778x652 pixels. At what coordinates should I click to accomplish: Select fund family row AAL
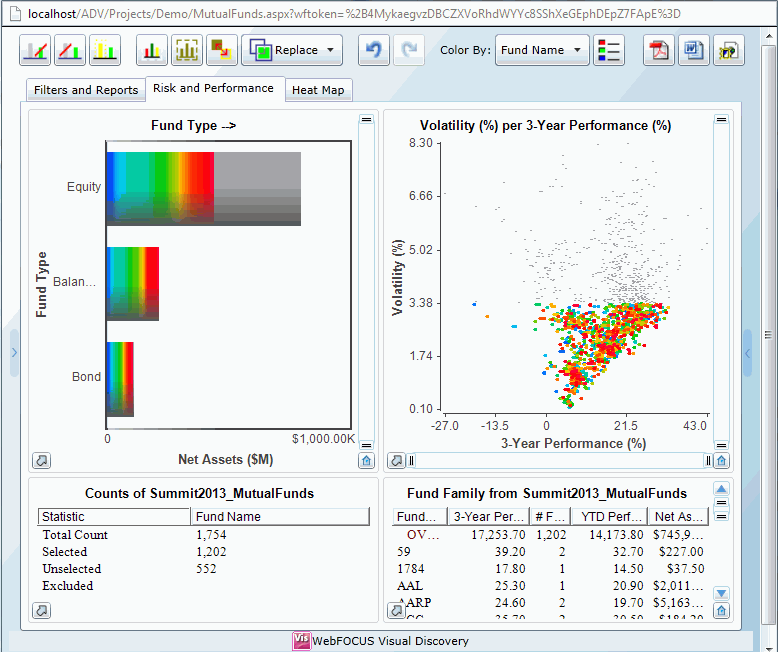[551, 586]
